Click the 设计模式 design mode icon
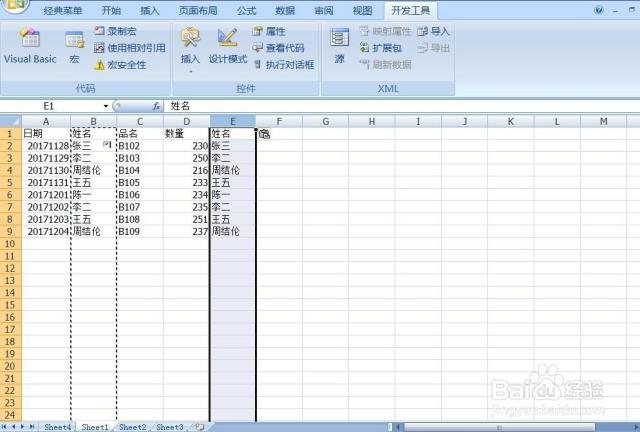 (x=227, y=46)
